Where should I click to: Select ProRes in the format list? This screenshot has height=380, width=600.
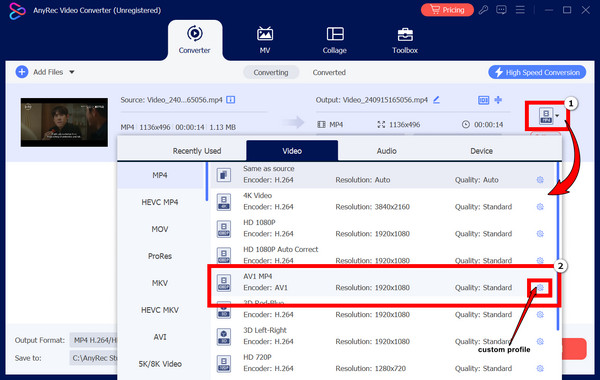point(160,256)
